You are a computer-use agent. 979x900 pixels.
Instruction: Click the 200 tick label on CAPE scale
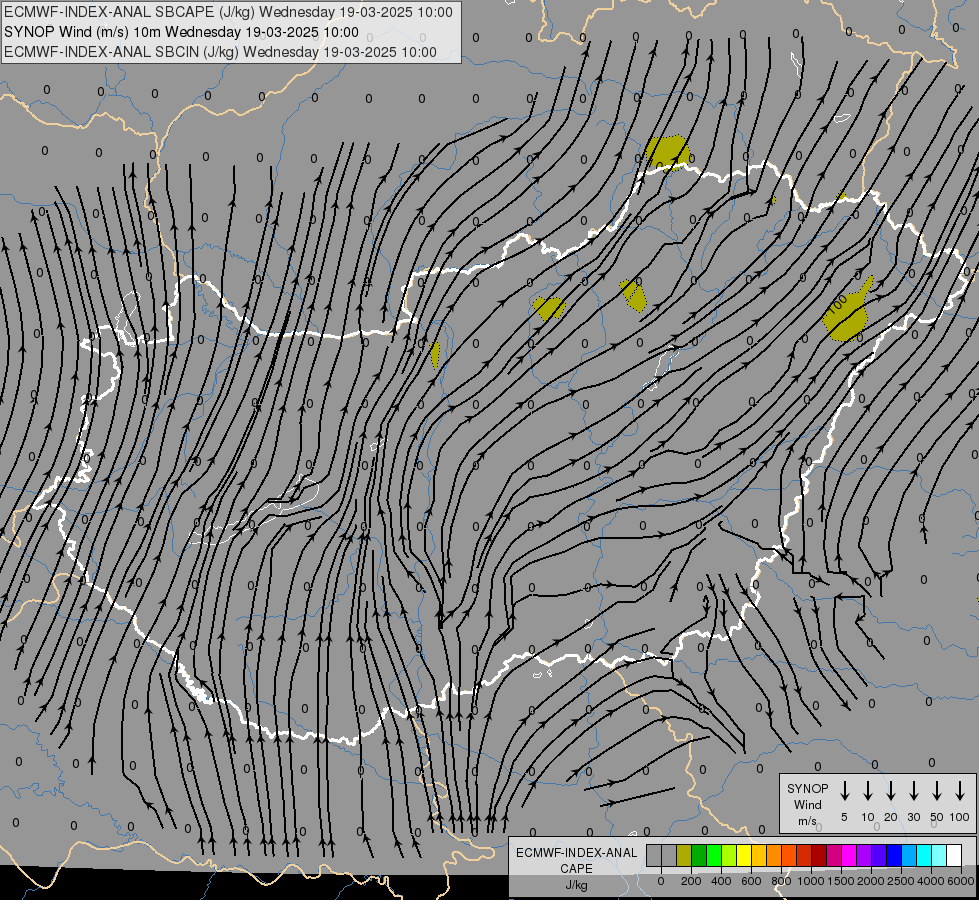[x=691, y=881]
